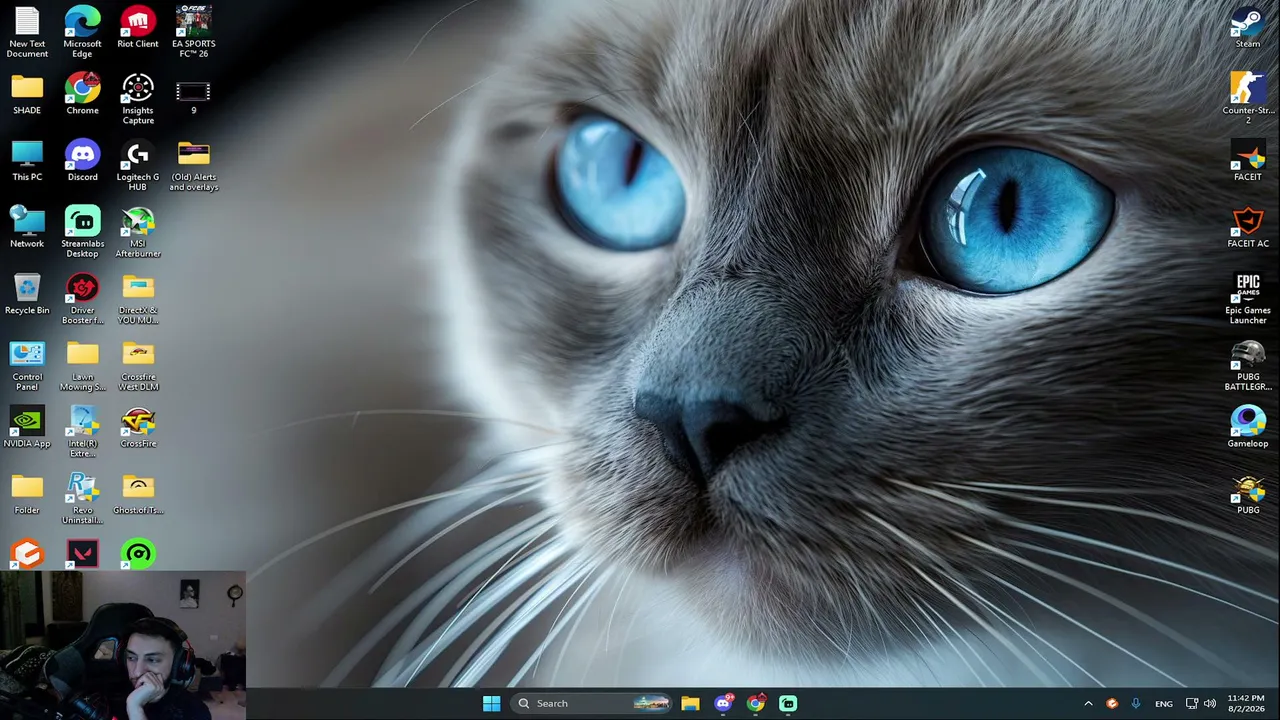Screen dimensions: 1280x720
Task: Select the Control Panel icon
Action: [27, 366]
